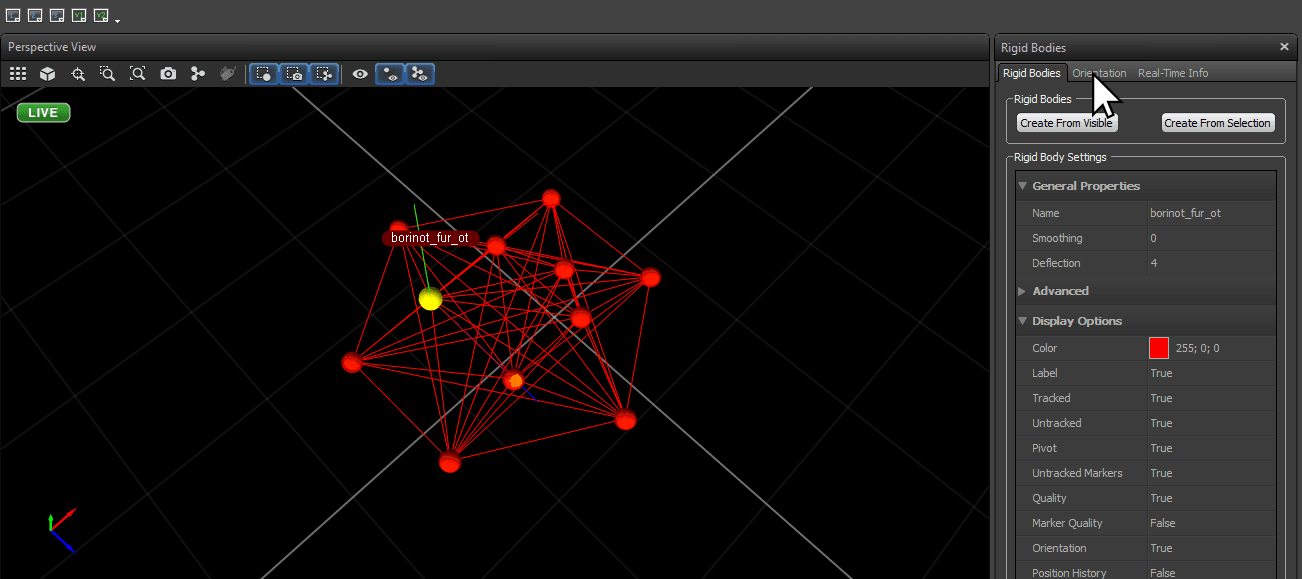This screenshot has width=1302, height=579.
Task: Switch to the Rigid Bodies tab
Action: 1031,73
